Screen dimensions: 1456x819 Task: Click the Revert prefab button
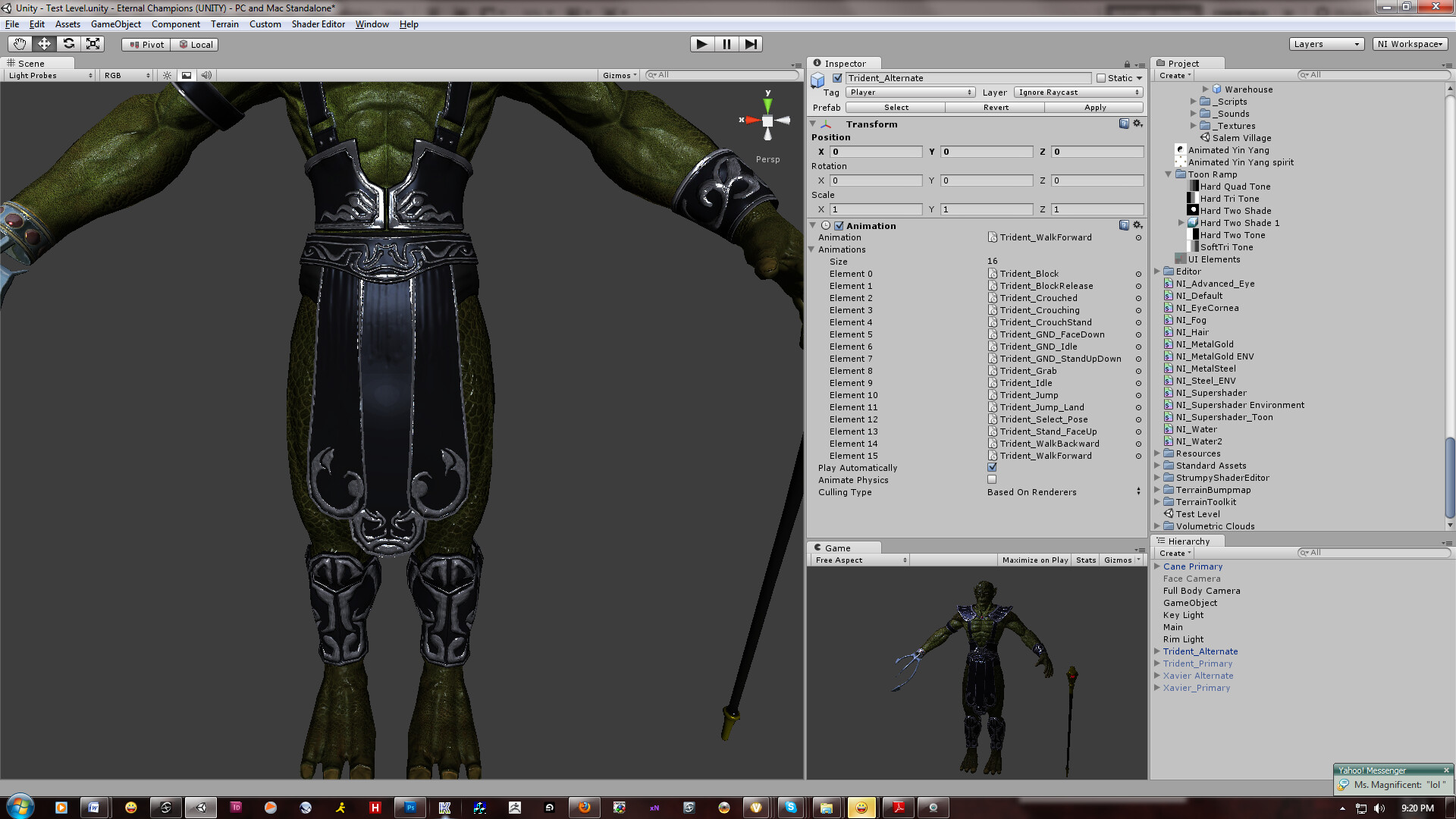pyautogui.click(x=995, y=107)
